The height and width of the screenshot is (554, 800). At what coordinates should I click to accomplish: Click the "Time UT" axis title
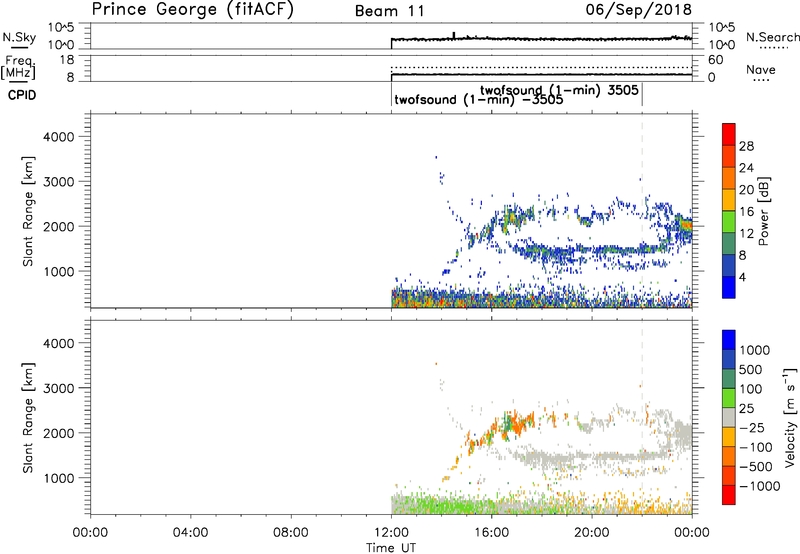[391, 548]
